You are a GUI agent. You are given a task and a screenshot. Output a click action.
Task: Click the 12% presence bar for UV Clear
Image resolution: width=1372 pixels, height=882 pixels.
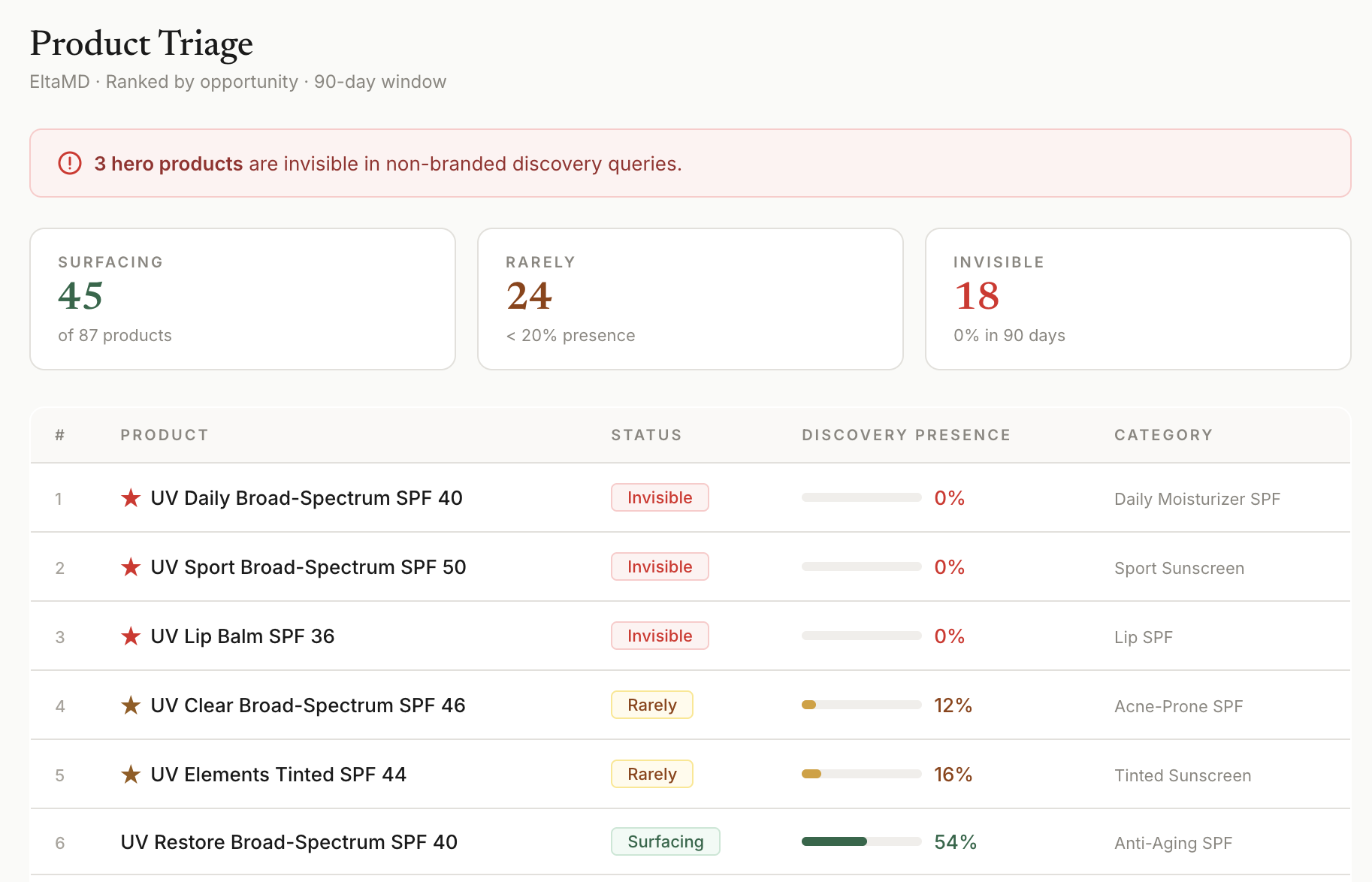click(x=862, y=705)
